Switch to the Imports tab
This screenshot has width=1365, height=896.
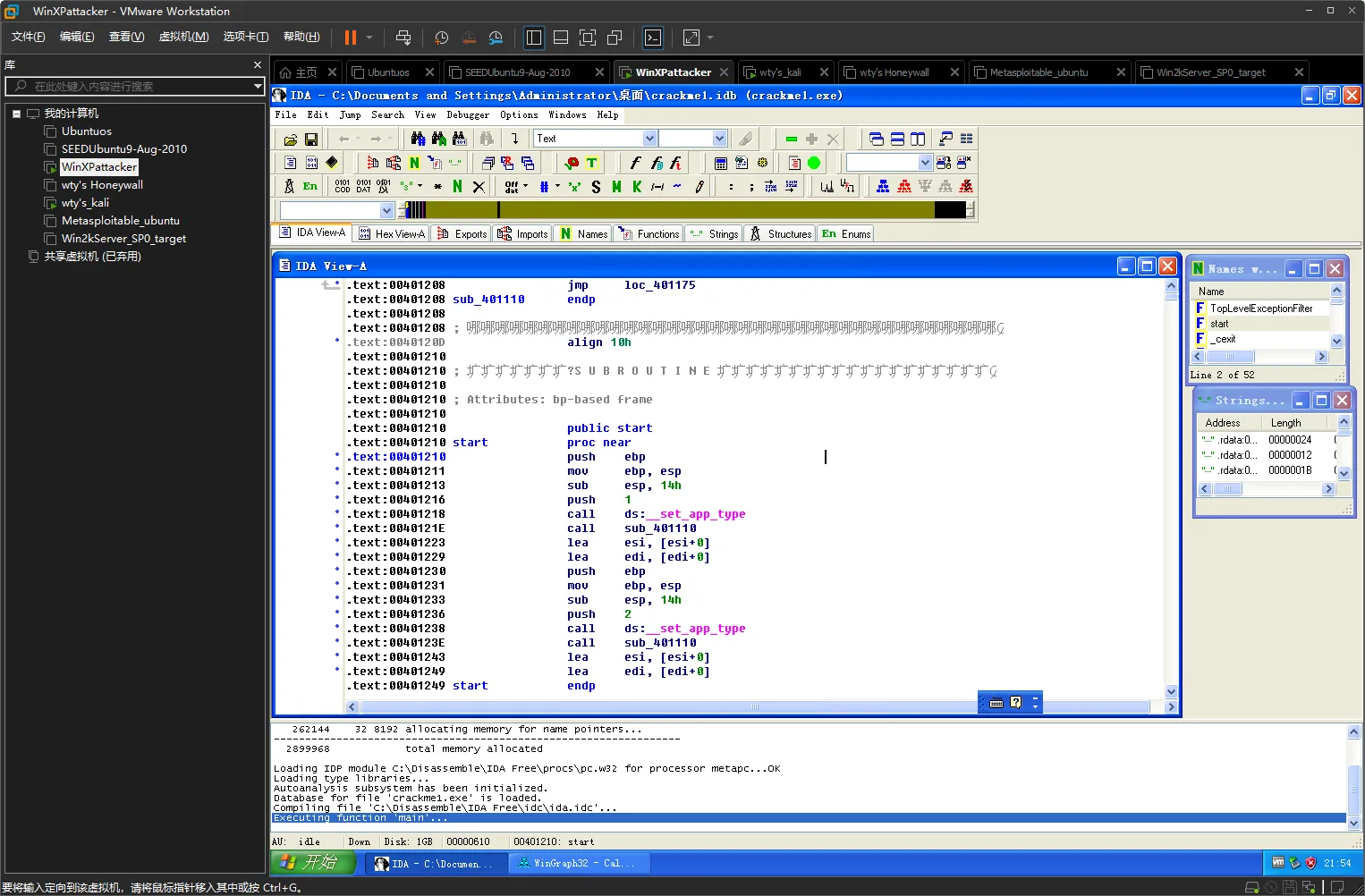tap(522, 233)
